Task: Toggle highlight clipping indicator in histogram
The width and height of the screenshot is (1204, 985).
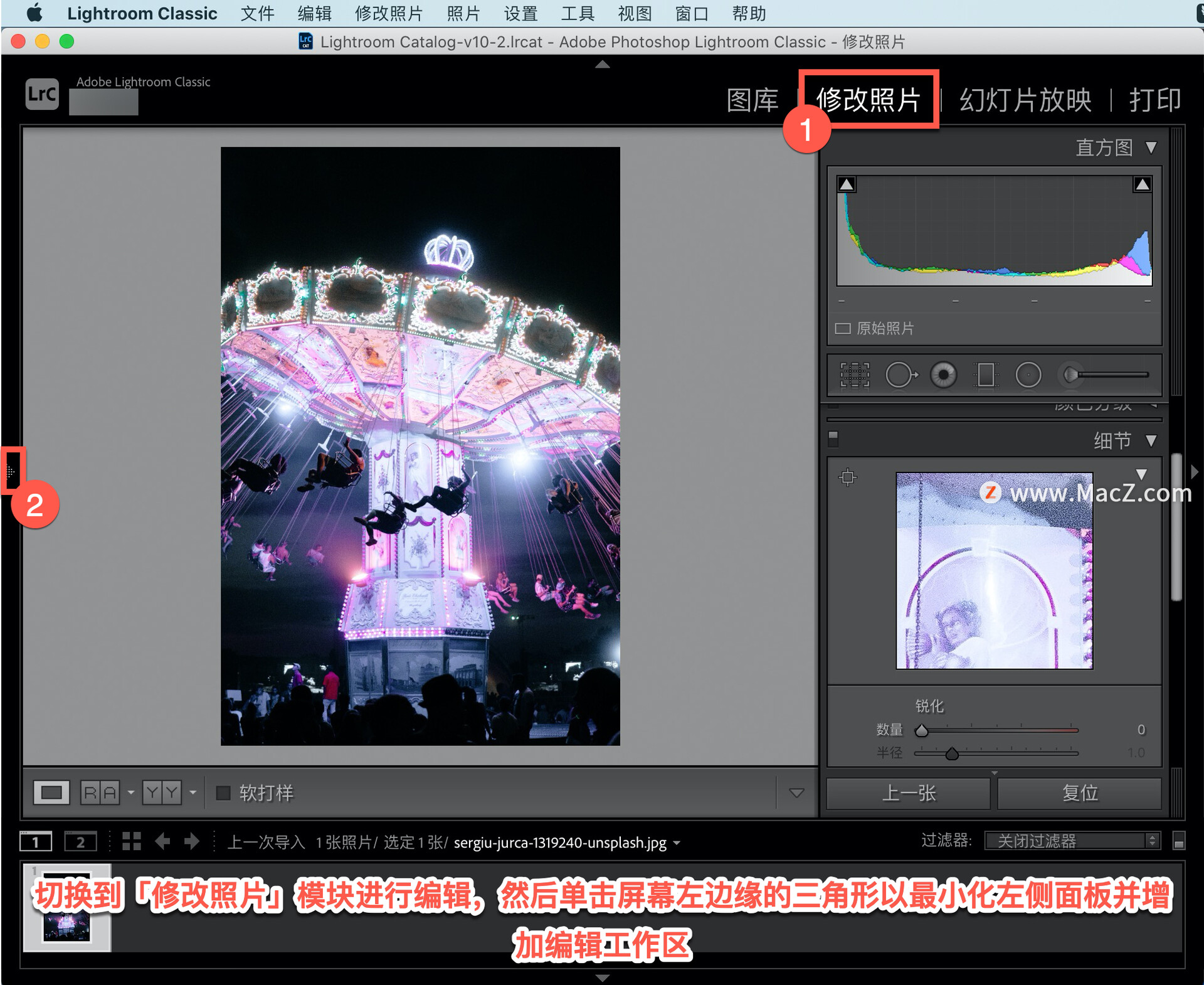Action: 1142,184
